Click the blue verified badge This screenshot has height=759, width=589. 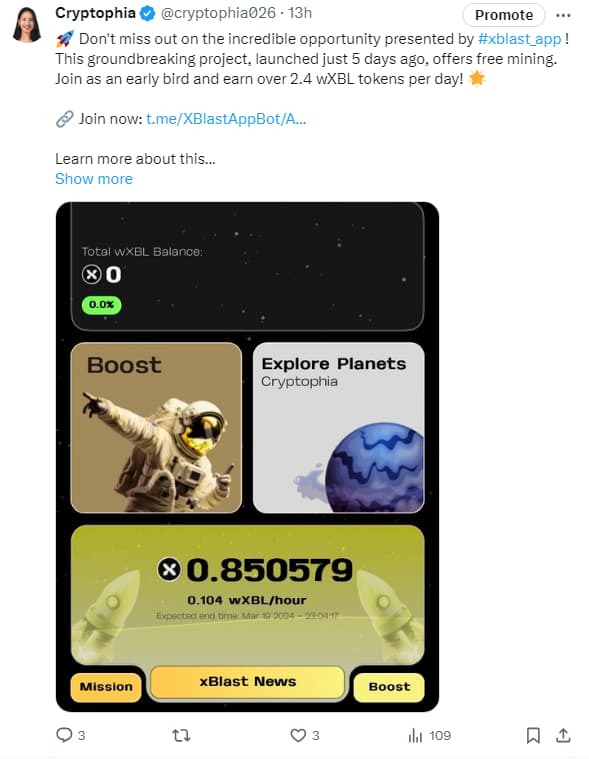tap(148, 14)
